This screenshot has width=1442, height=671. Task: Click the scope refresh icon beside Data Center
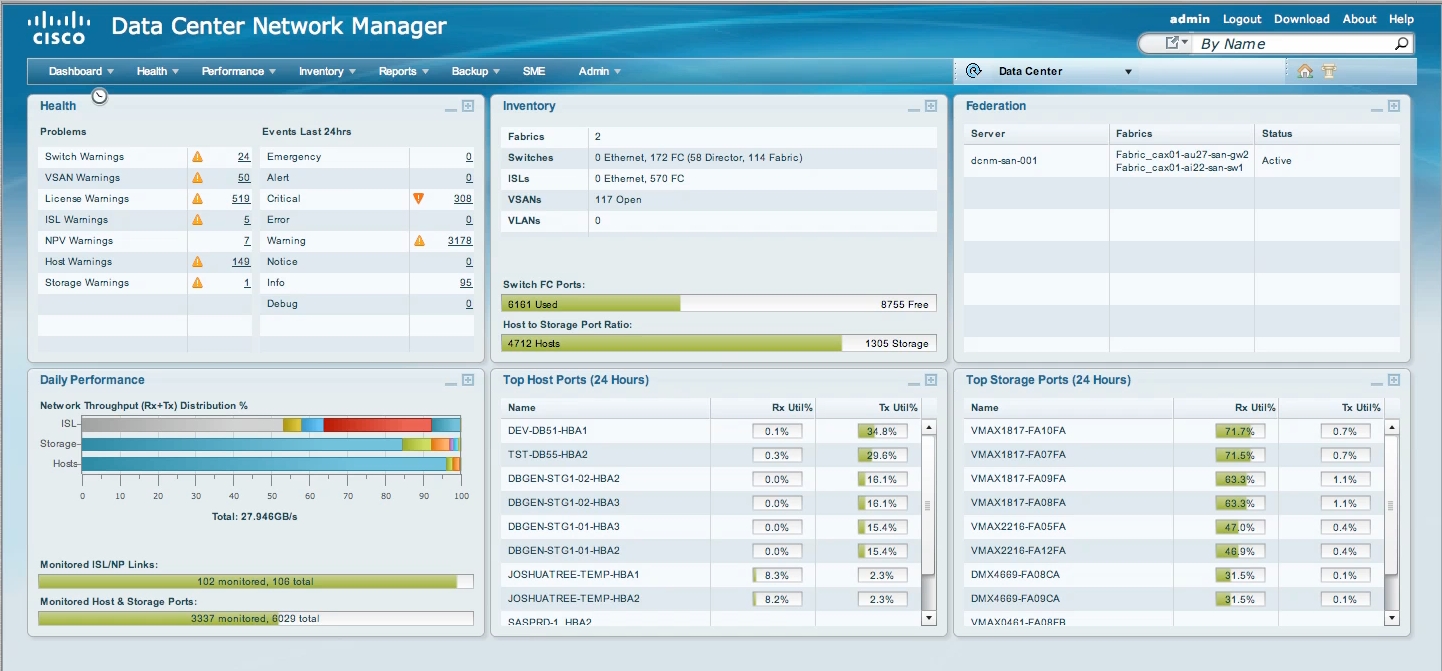[x=973, y=71]
